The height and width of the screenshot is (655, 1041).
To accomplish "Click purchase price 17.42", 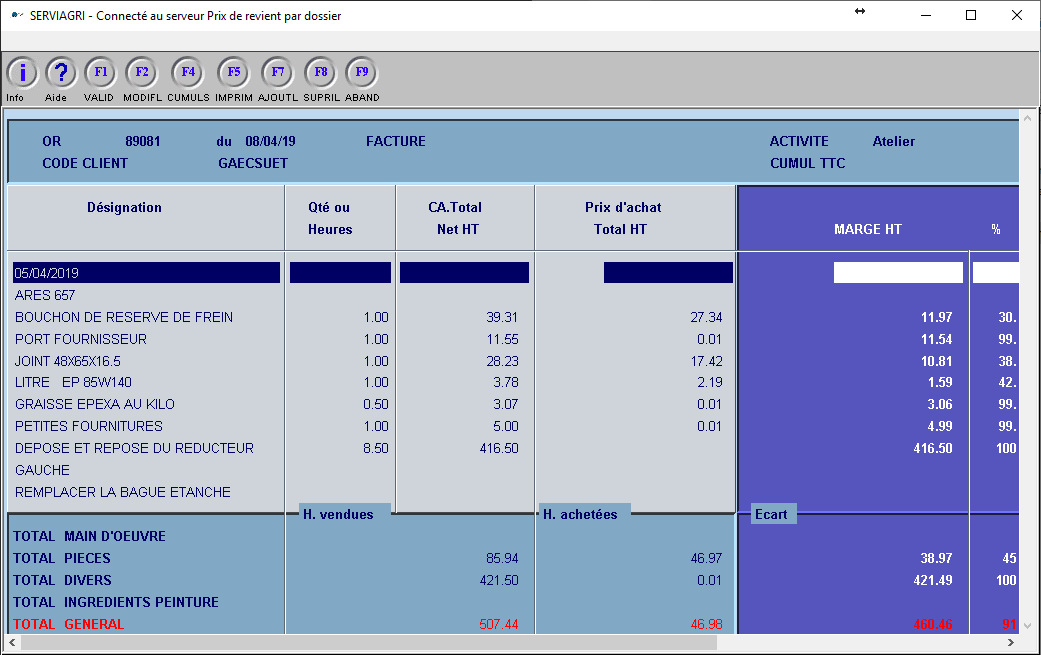I will [706, 361].
